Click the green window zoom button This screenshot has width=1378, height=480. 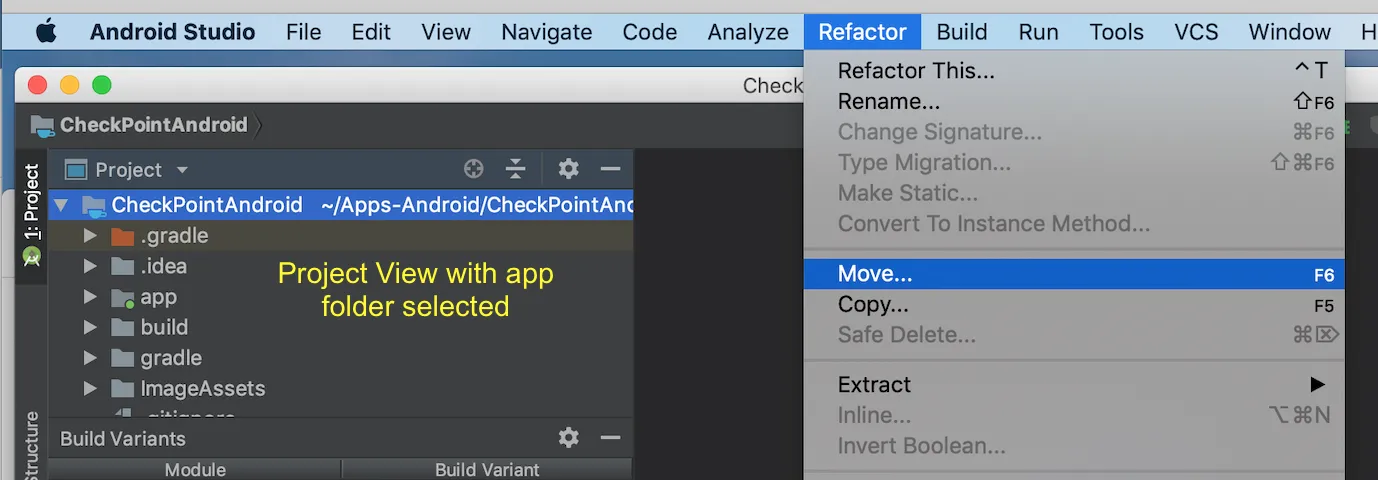[101, 85]
